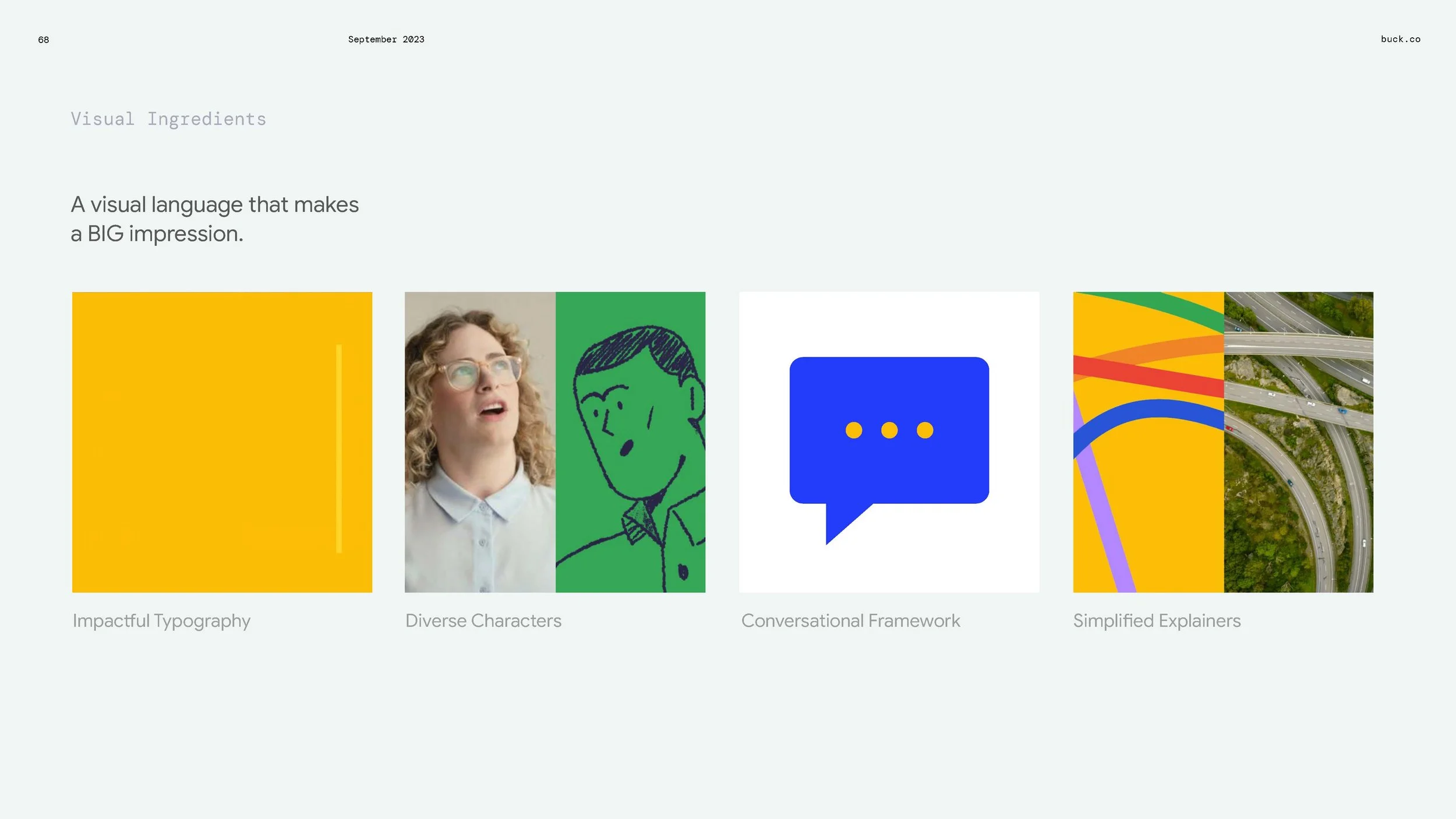
Task: Click the 'A visual language that makes' headline
Action: (214, 205)
